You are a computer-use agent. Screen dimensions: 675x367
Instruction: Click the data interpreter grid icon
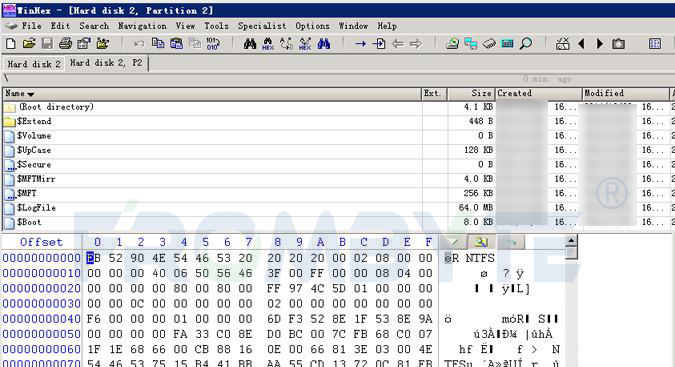pyautogui.click(x=655, y=43)
